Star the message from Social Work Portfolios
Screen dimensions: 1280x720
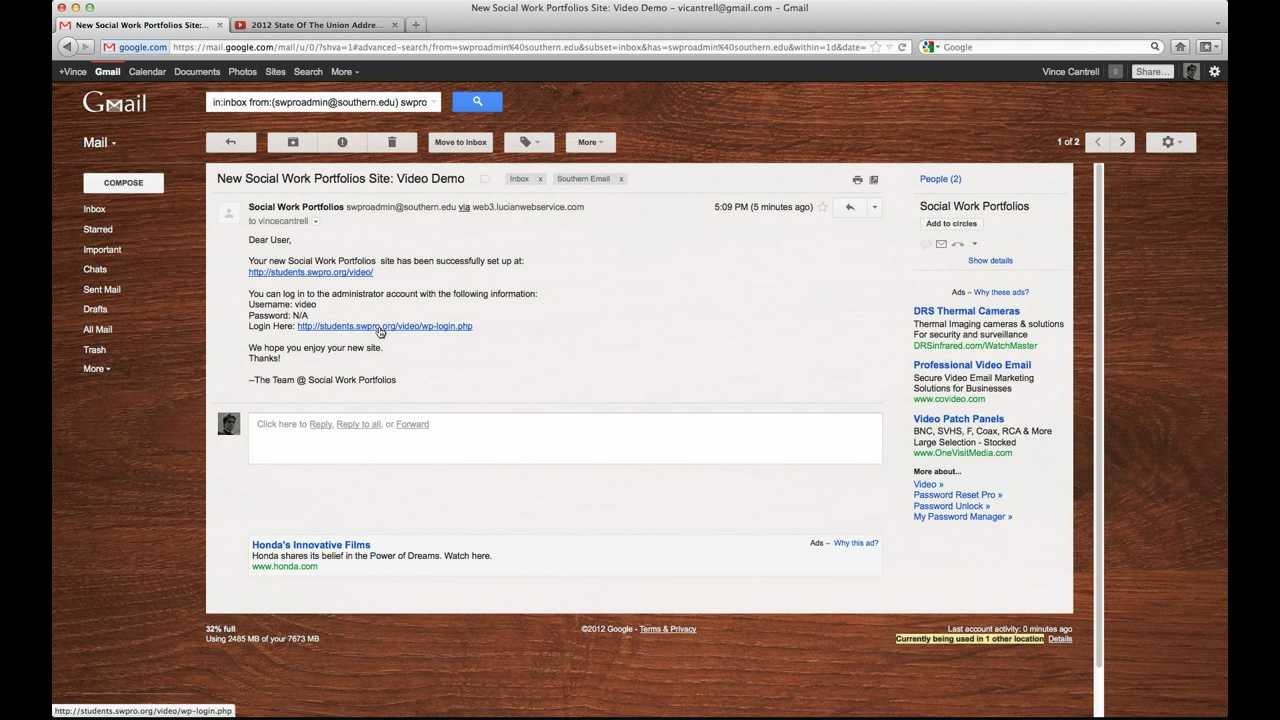823,207
